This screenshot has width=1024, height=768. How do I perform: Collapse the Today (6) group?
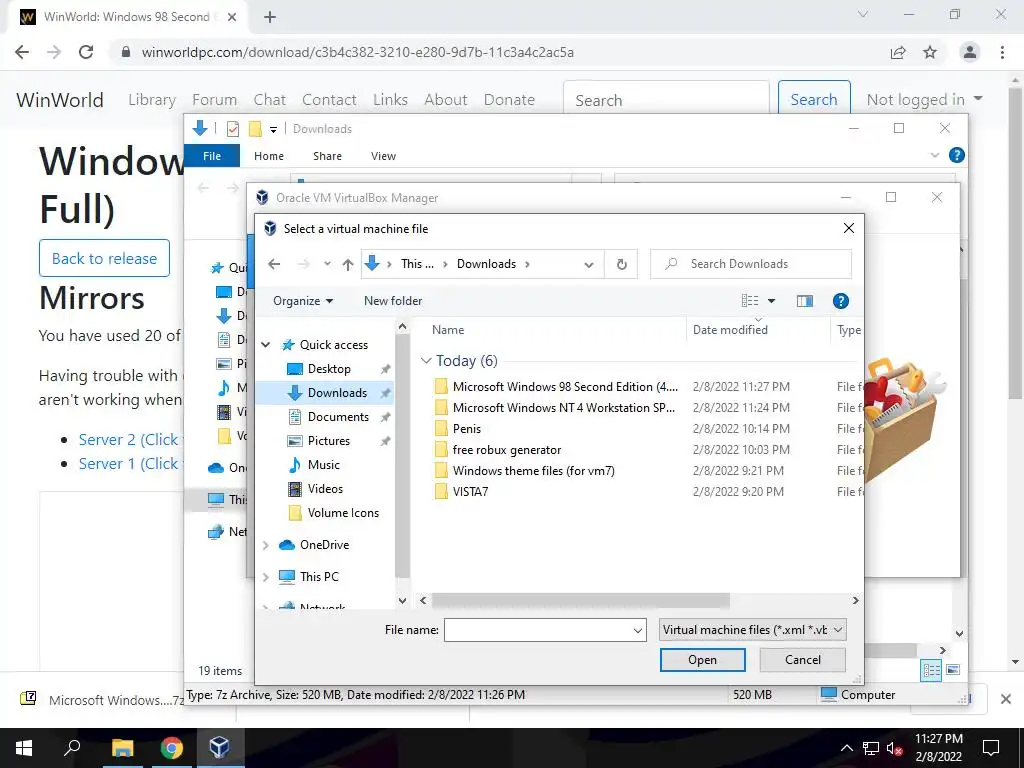tap(426, 360)
